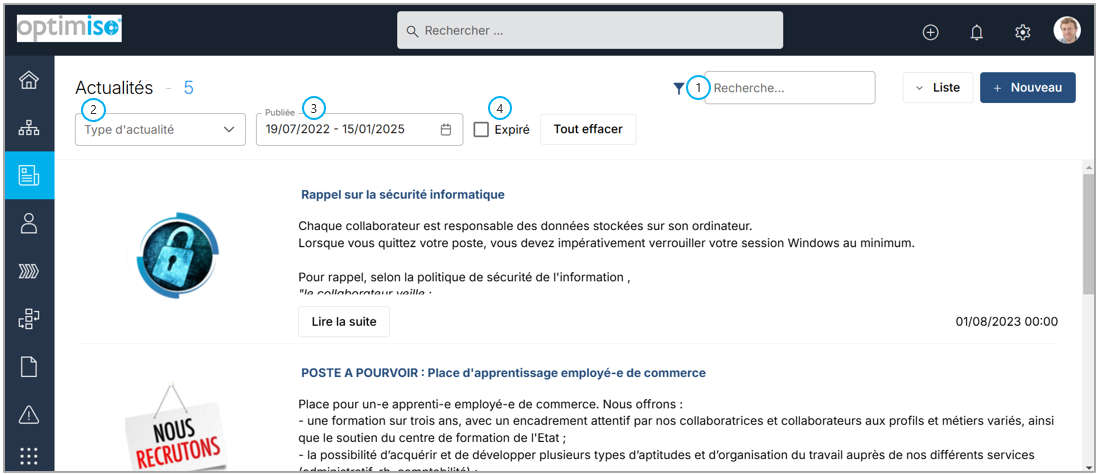This screenshot has height=474, width=1096.
Task: Click the Recherche filter input field
Action: pos(790,88)
